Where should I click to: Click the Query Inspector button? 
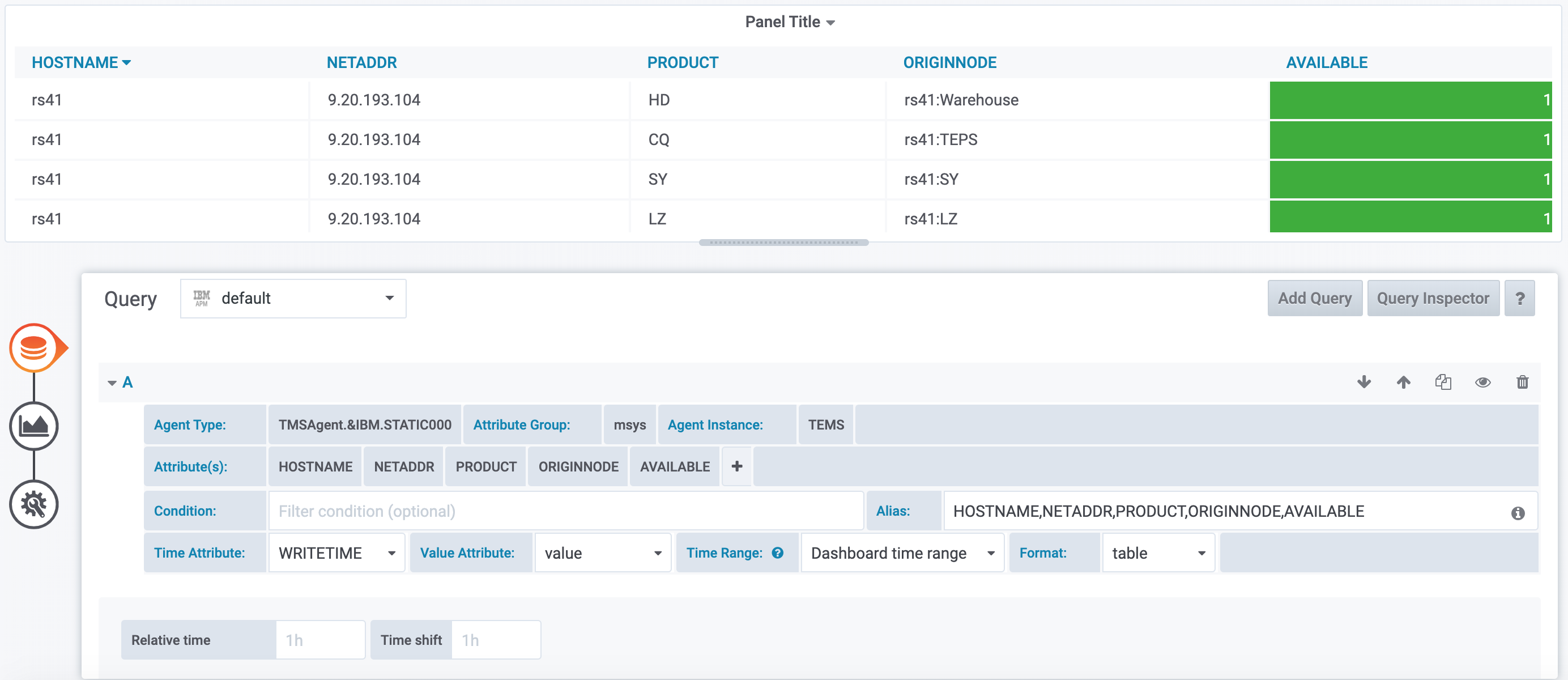click(x=1433, y=298)
